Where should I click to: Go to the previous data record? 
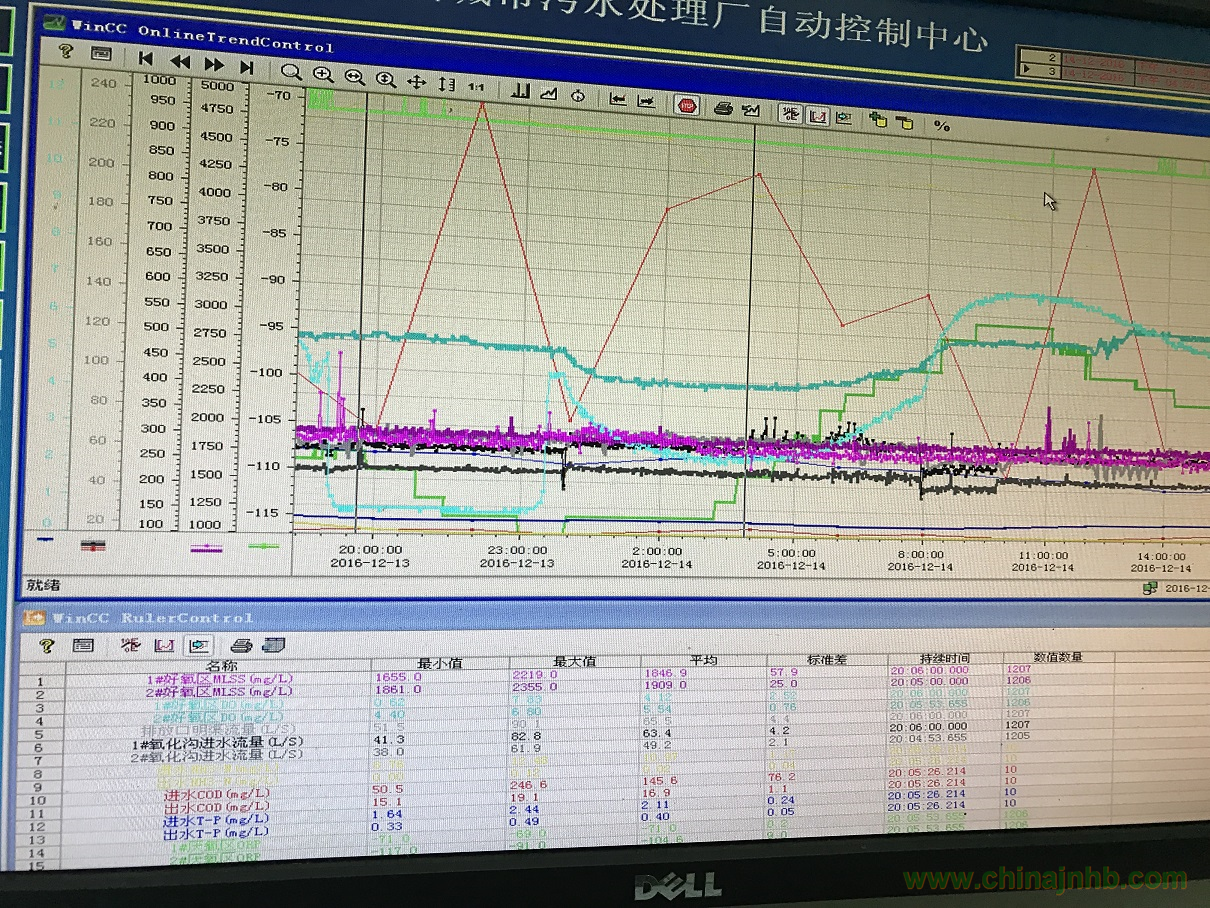(x=180, y=62)
